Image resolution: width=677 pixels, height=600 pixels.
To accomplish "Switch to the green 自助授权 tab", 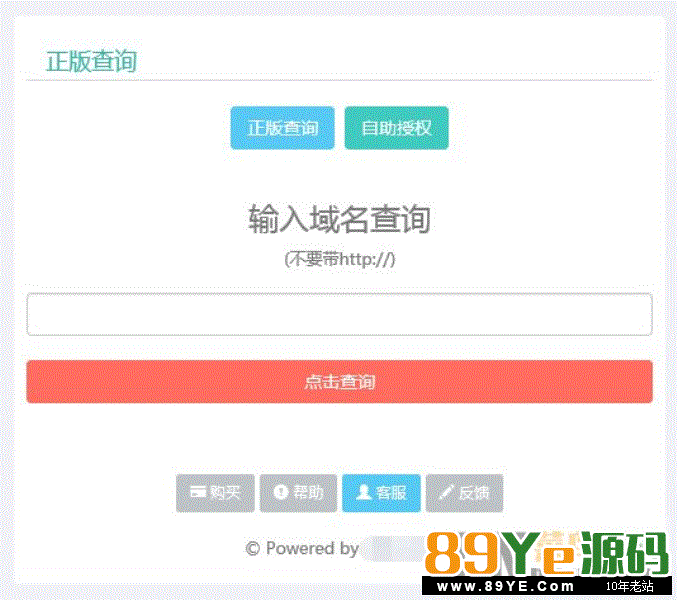I will 396,128.
